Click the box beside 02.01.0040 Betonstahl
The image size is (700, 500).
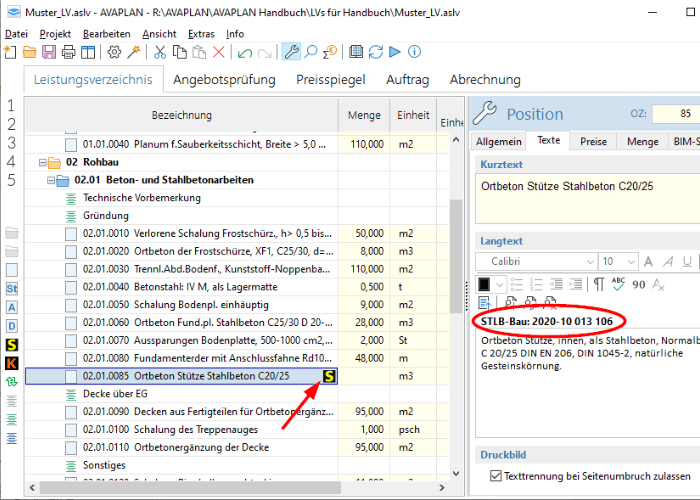[71, 287]
